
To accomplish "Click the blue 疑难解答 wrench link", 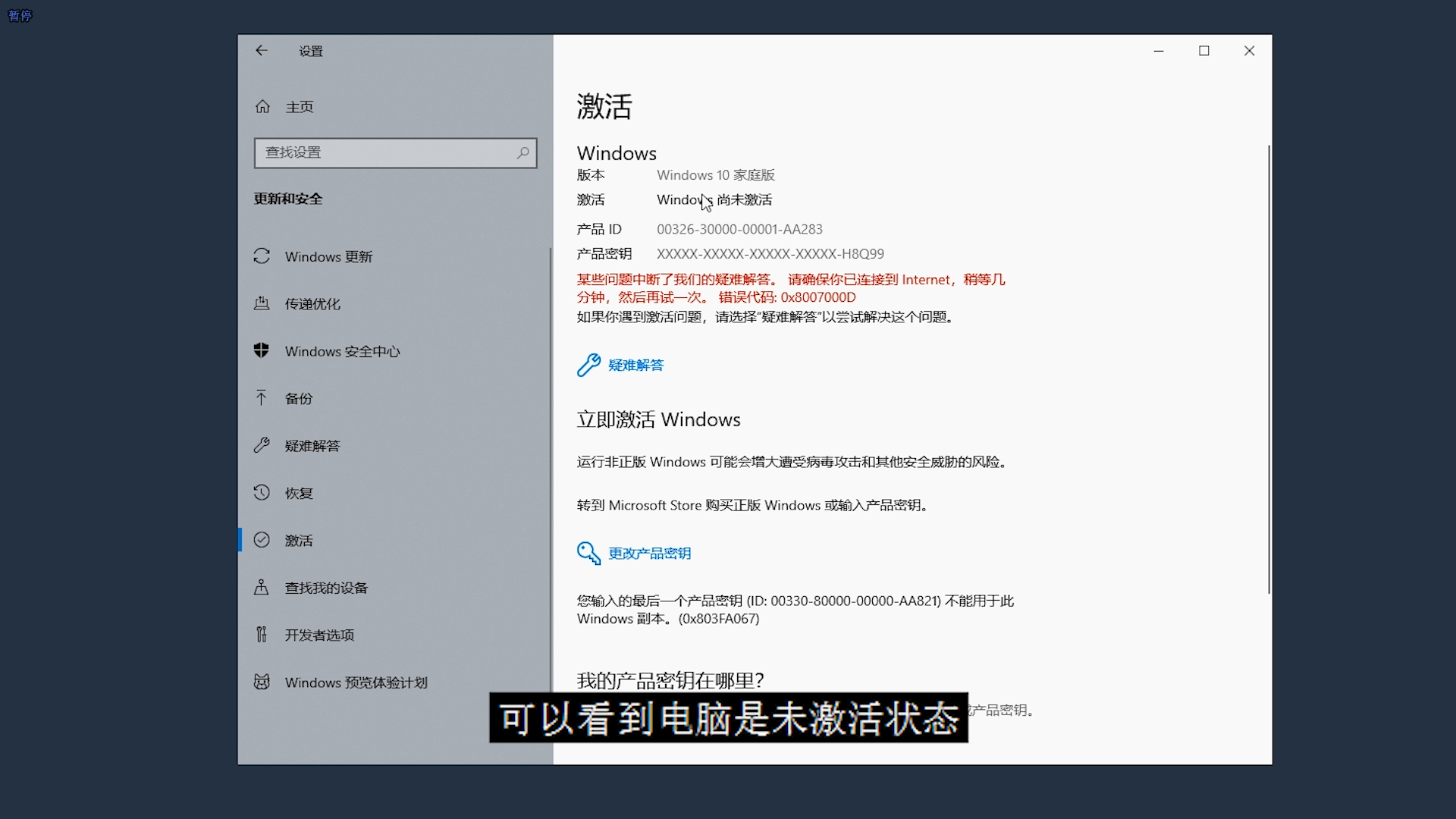I will pos(635,366).
